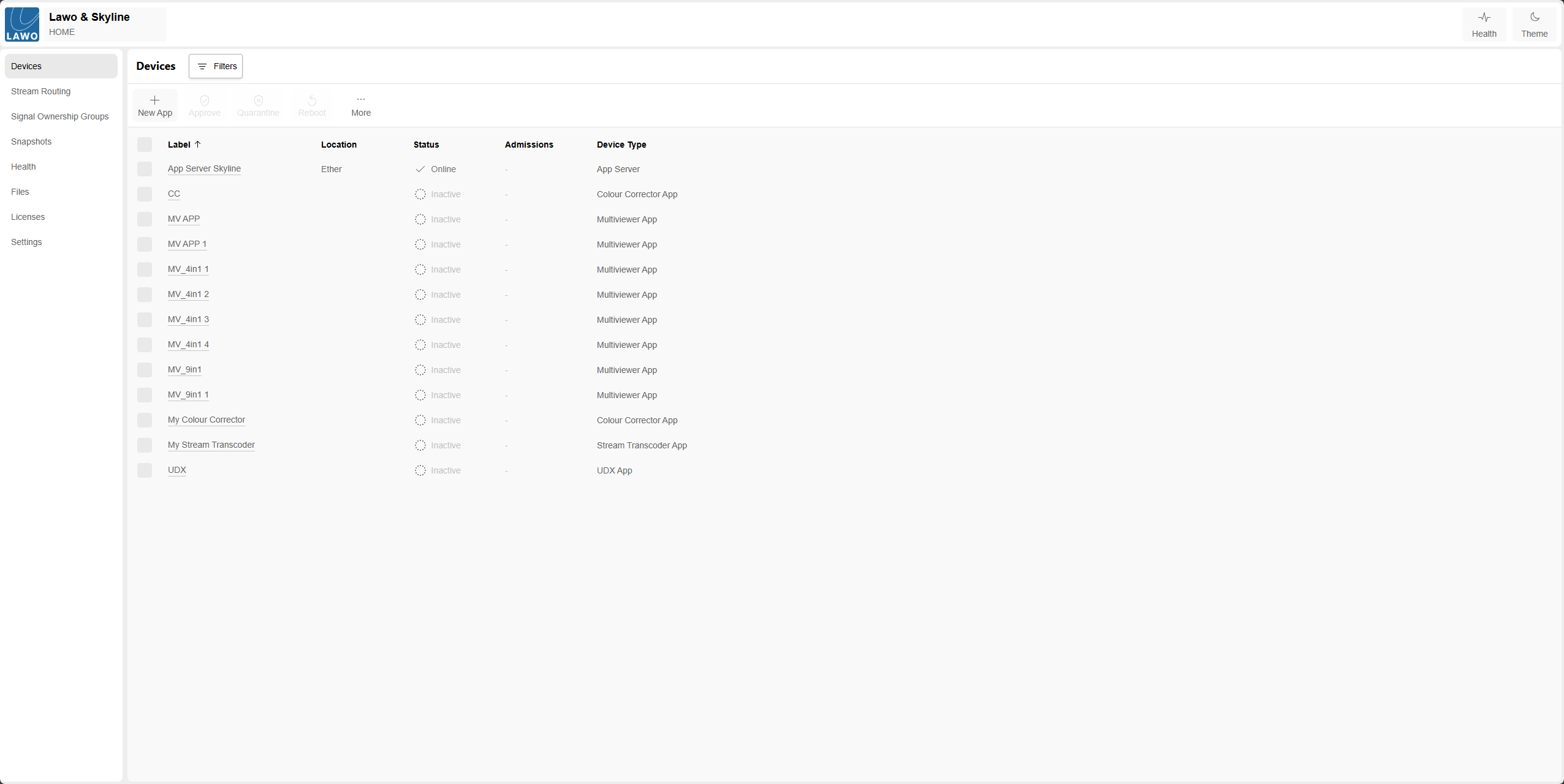Open Signal Ownership Groups in sidebar
This screenshot has width=1564, height=784.
[61, 116]
